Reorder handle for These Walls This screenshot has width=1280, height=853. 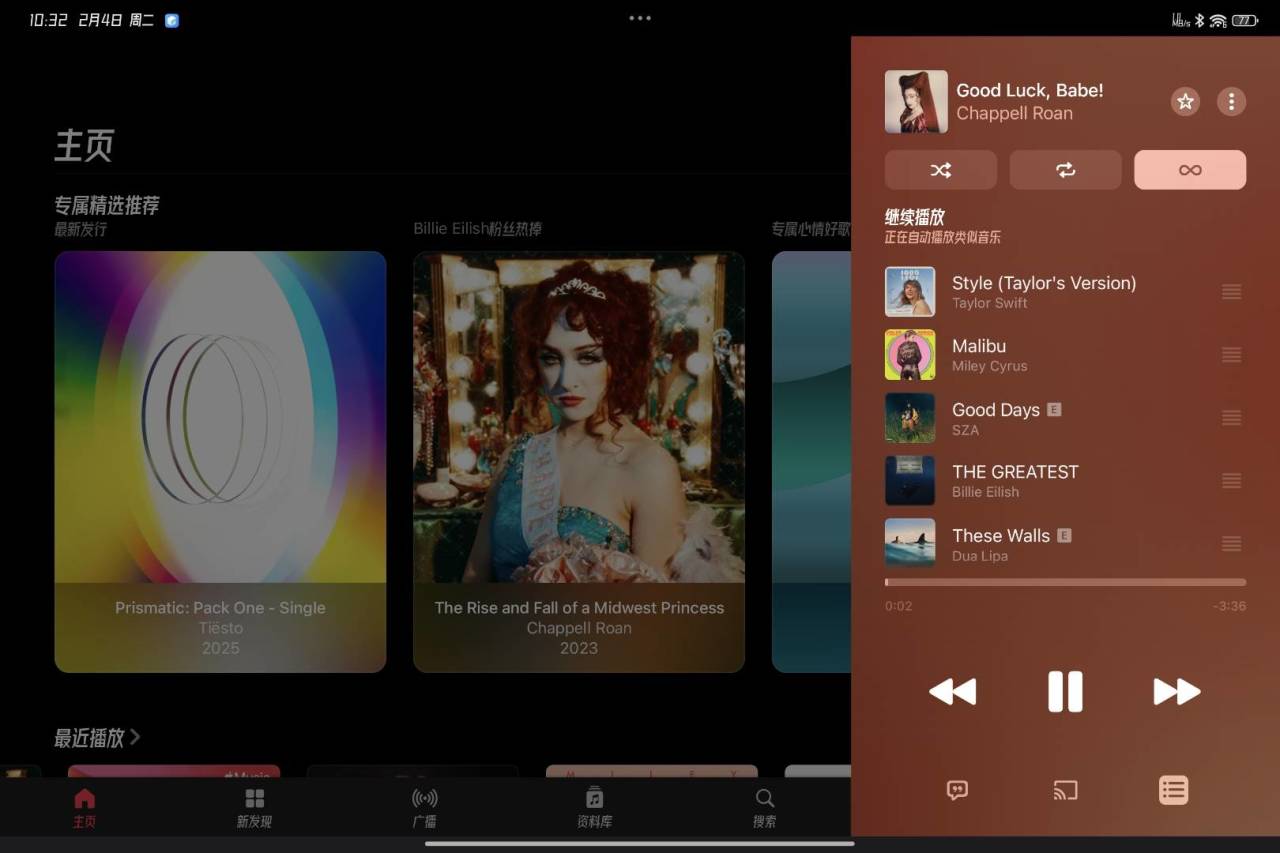[x=1232, y=544]
